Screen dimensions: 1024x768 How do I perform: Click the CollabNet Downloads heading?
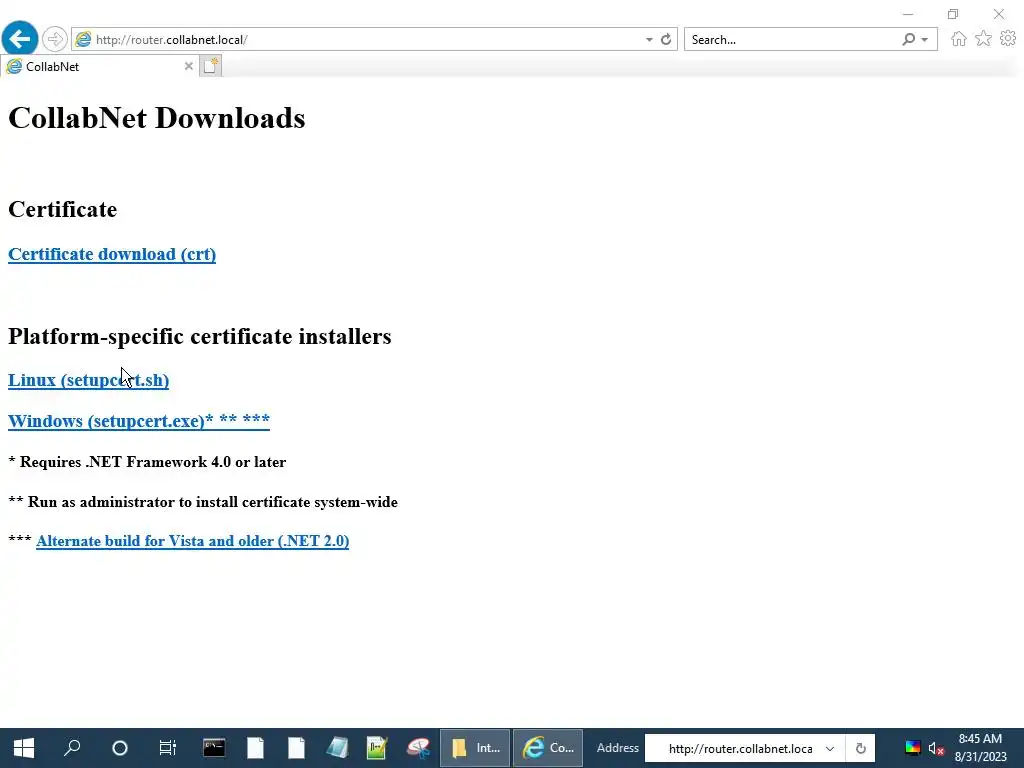(x=157, y=118)
